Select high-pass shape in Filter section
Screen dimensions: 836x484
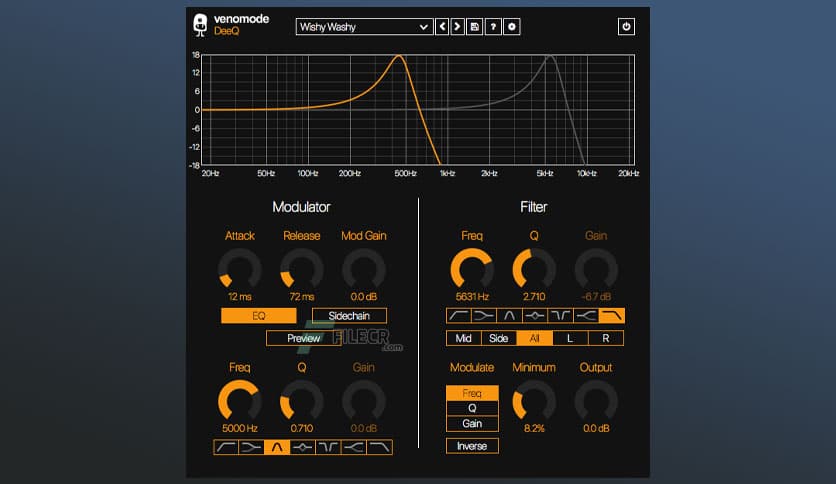(459, 316)
